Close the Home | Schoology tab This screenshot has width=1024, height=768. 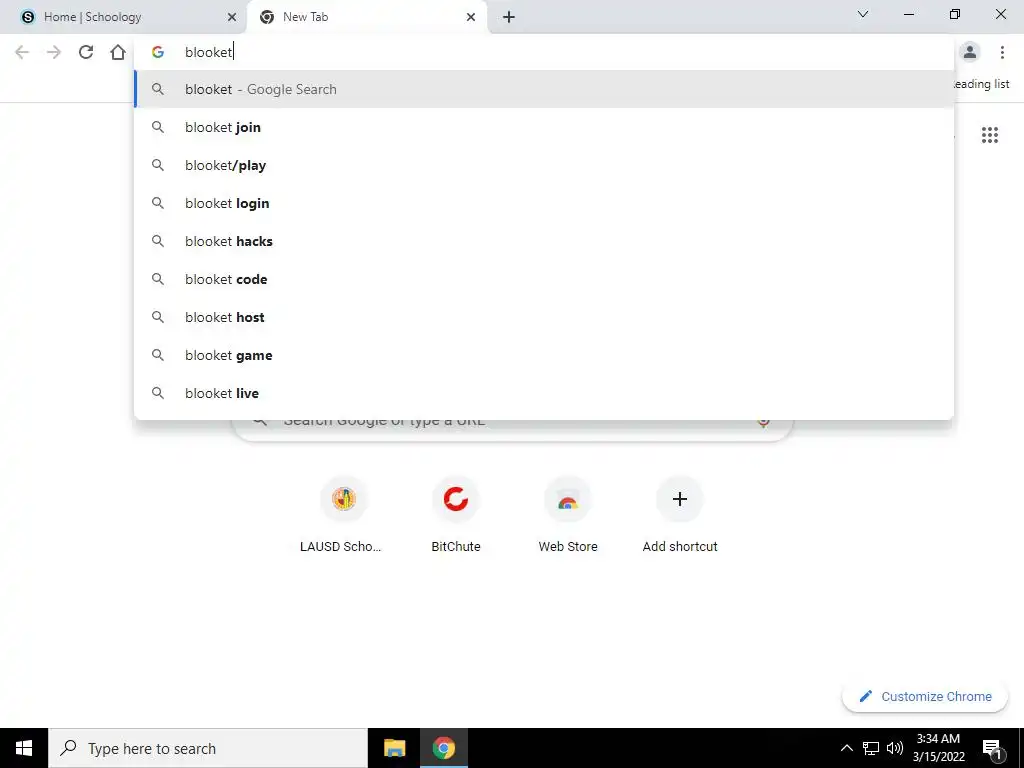pyautogui.click(x=231, y=17)
